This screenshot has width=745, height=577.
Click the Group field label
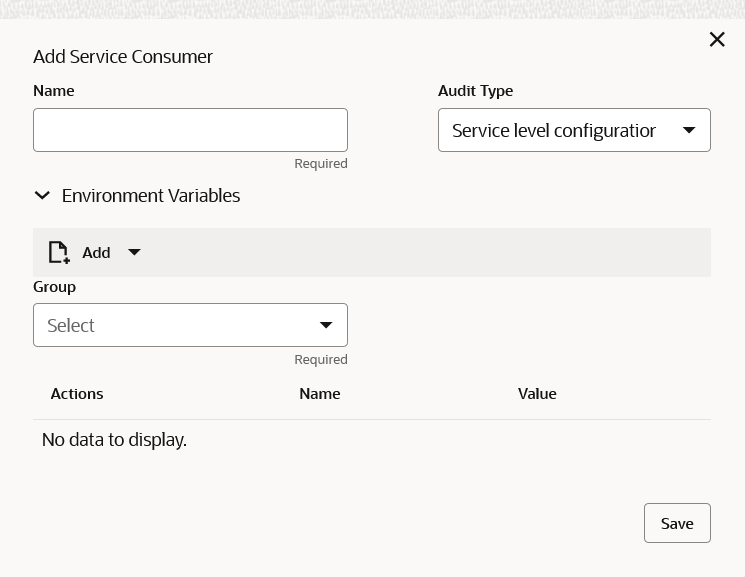point(54,287)
